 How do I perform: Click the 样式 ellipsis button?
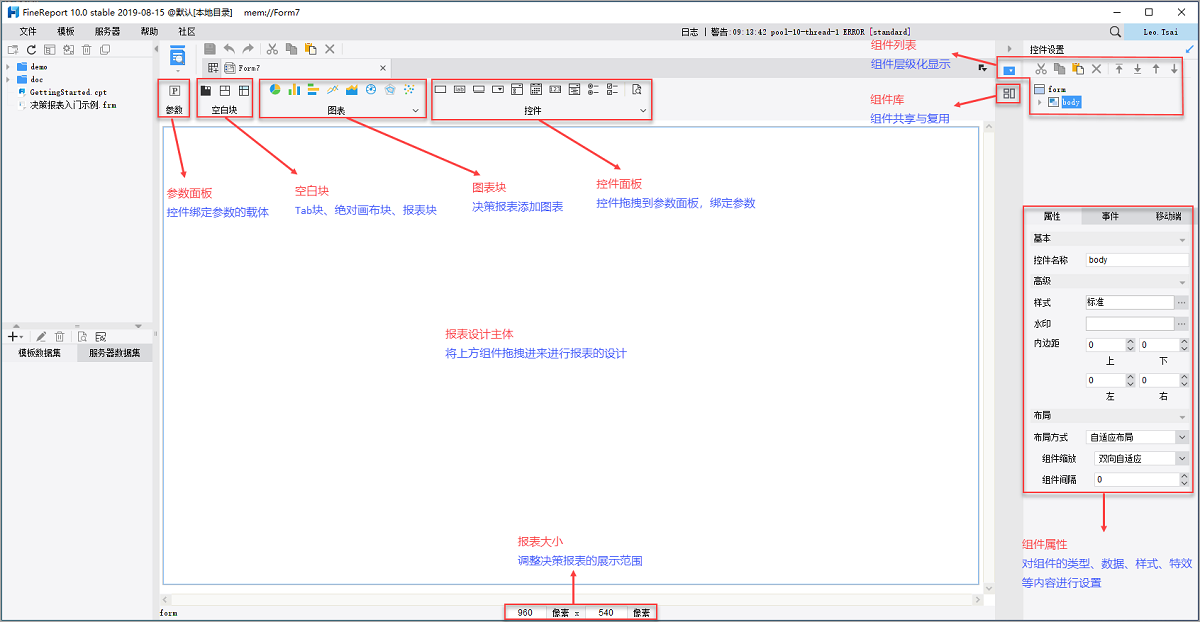(1182, 302)
